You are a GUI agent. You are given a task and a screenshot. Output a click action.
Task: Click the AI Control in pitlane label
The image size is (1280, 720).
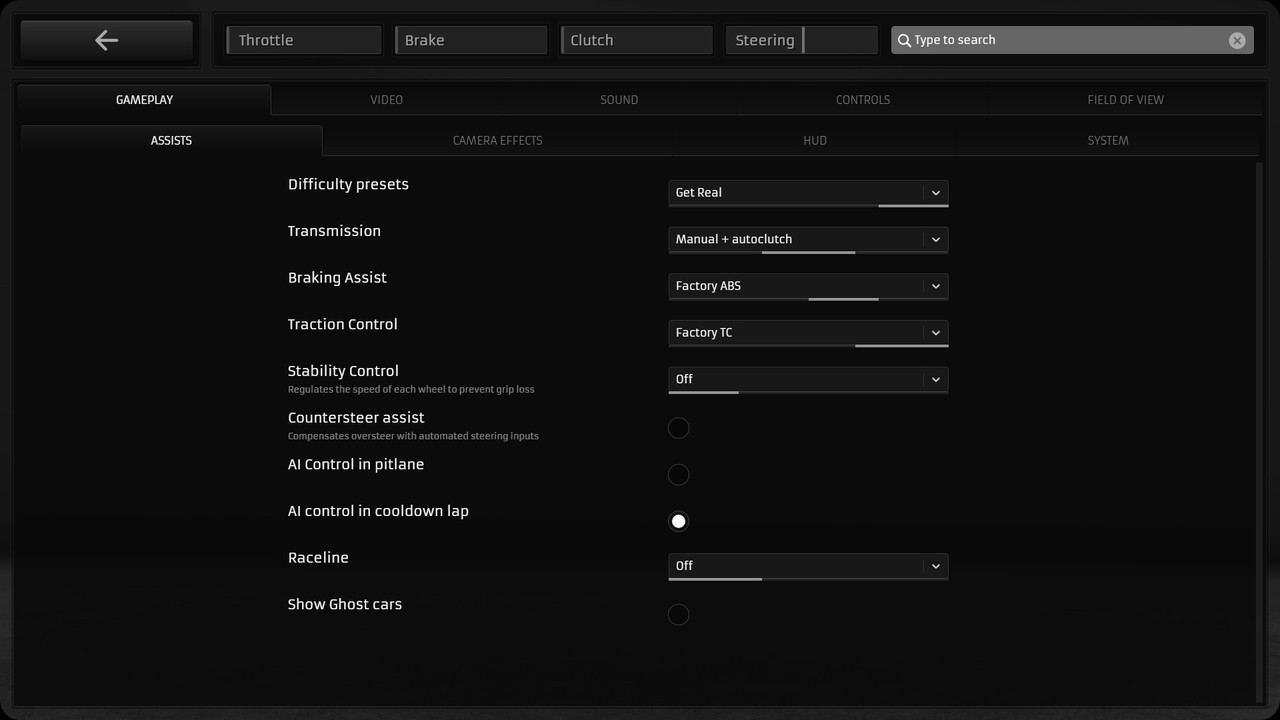356,464
